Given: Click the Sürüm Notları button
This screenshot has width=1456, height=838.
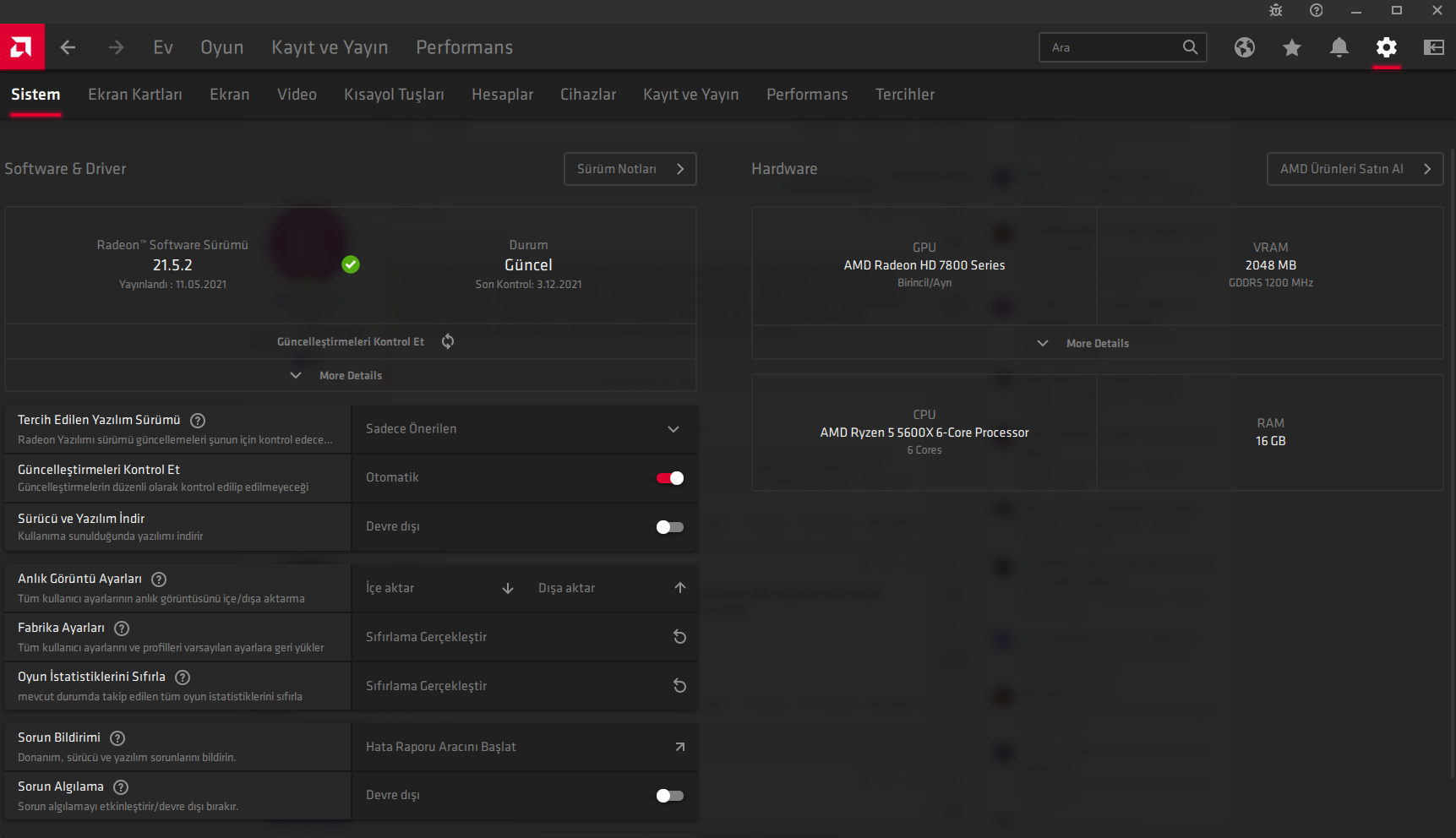Looking at the screenshot, I should pos(630,169).
